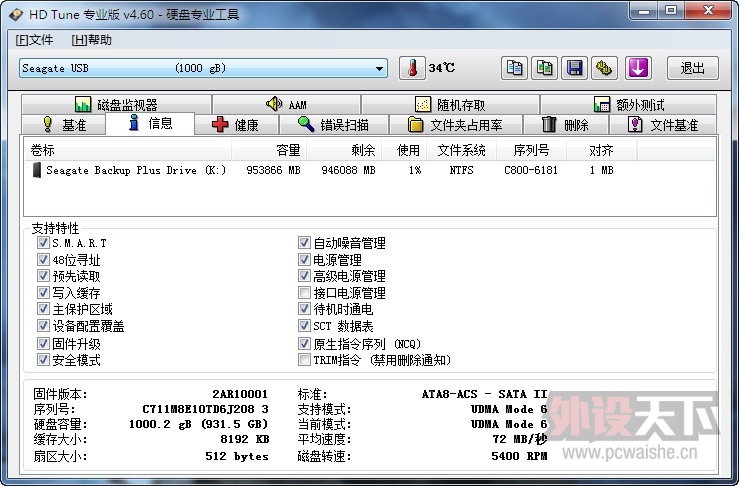This screenshot has height=486, width=739.
Task: Toggle the SCT 数据表 checkbox
Action: tap(304, 325)
